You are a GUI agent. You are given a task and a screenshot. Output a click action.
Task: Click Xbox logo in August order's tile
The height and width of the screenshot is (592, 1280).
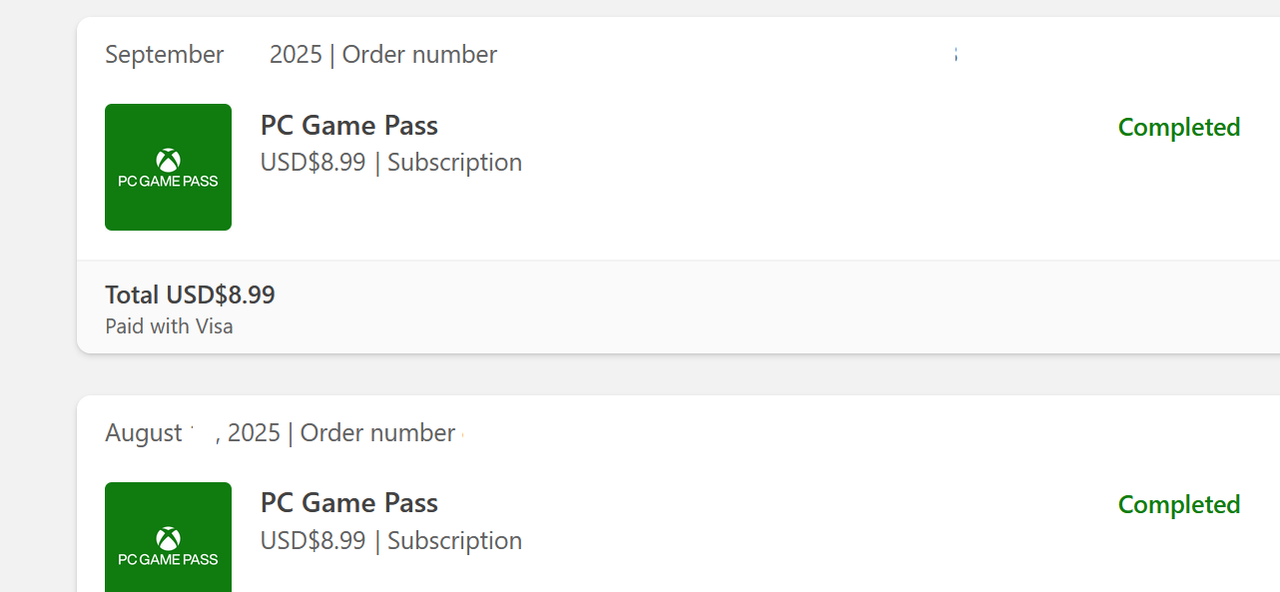click(x=168, y=538)
